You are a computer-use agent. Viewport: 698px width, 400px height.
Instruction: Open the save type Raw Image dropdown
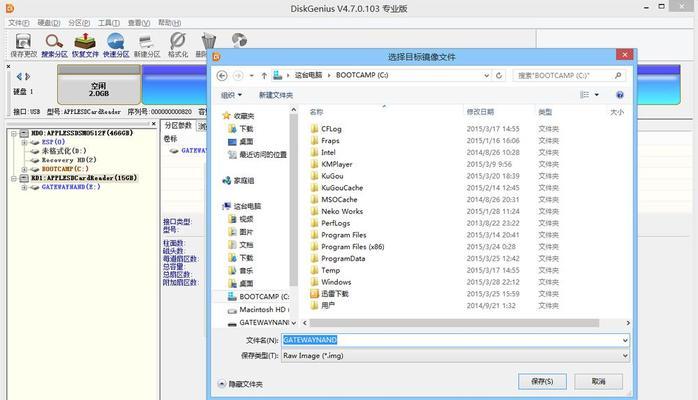point(625,356)
